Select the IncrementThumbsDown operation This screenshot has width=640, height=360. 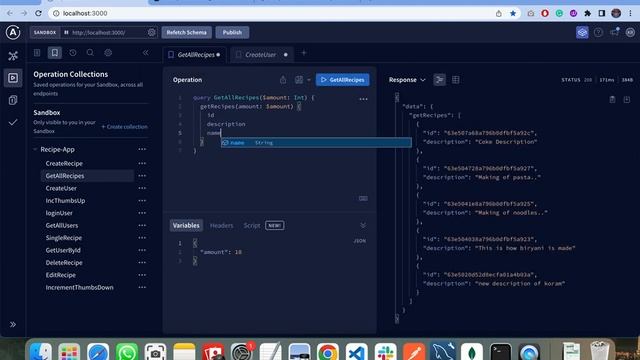[80, 287]
